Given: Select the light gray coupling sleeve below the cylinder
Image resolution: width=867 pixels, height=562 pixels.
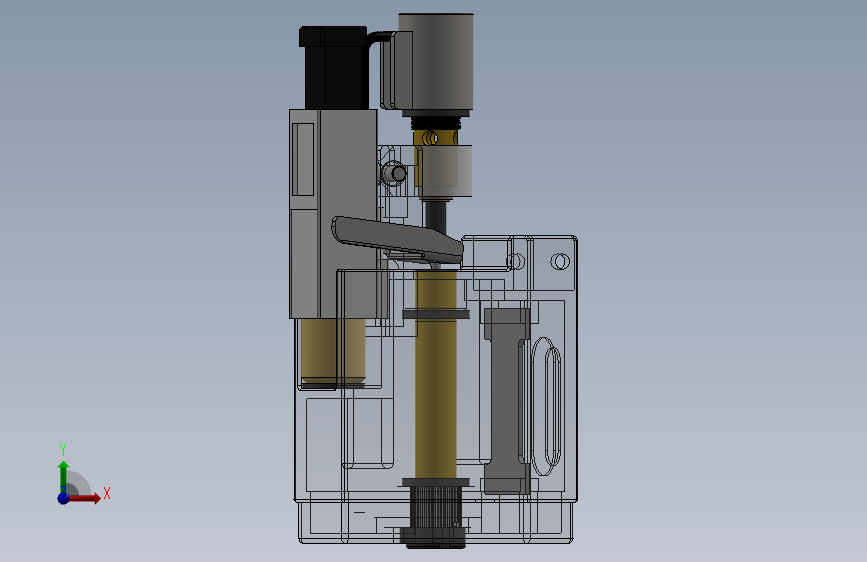Looking at the screenshot, I should [445, 171].
